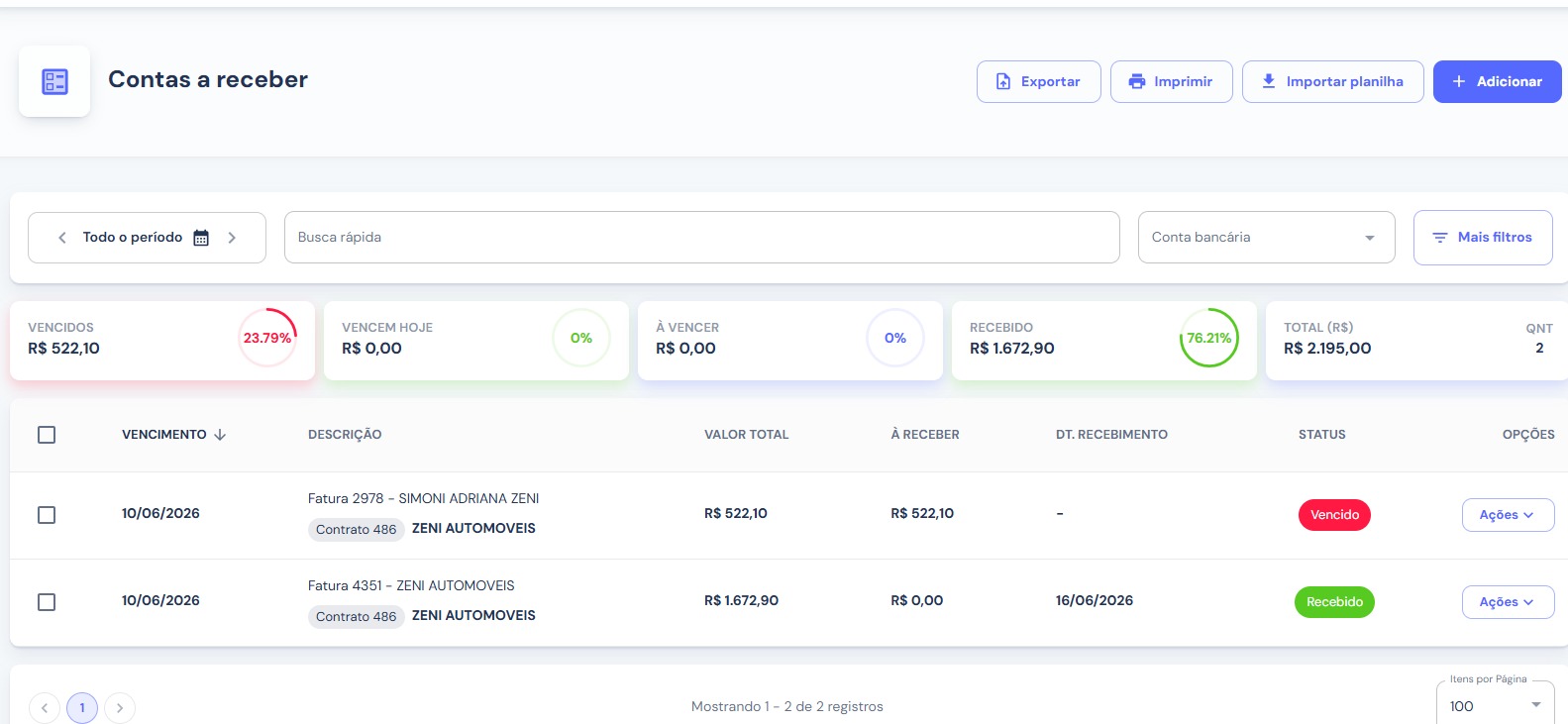Image resolution: width=1568 pixels, height=724 pixels.
Task: Select the Recebido summary card
Action: click(1103, 341)
